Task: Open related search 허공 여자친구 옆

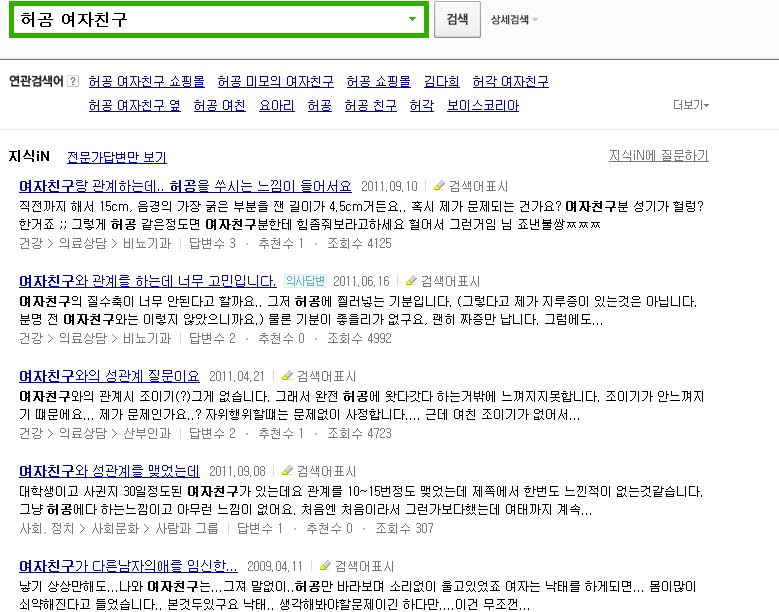Action: pos(135,105)
